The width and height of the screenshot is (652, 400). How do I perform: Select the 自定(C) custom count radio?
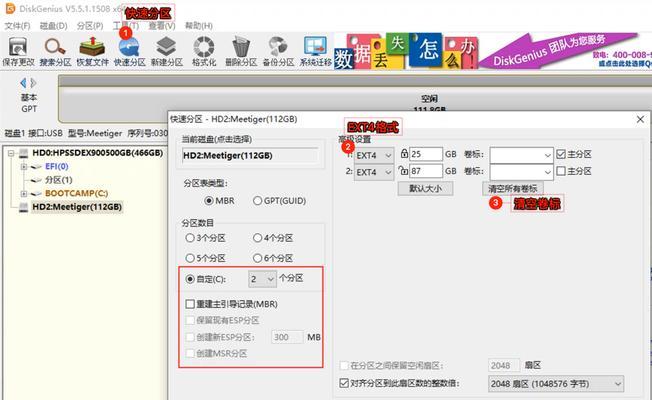click(x=190, y=279)
